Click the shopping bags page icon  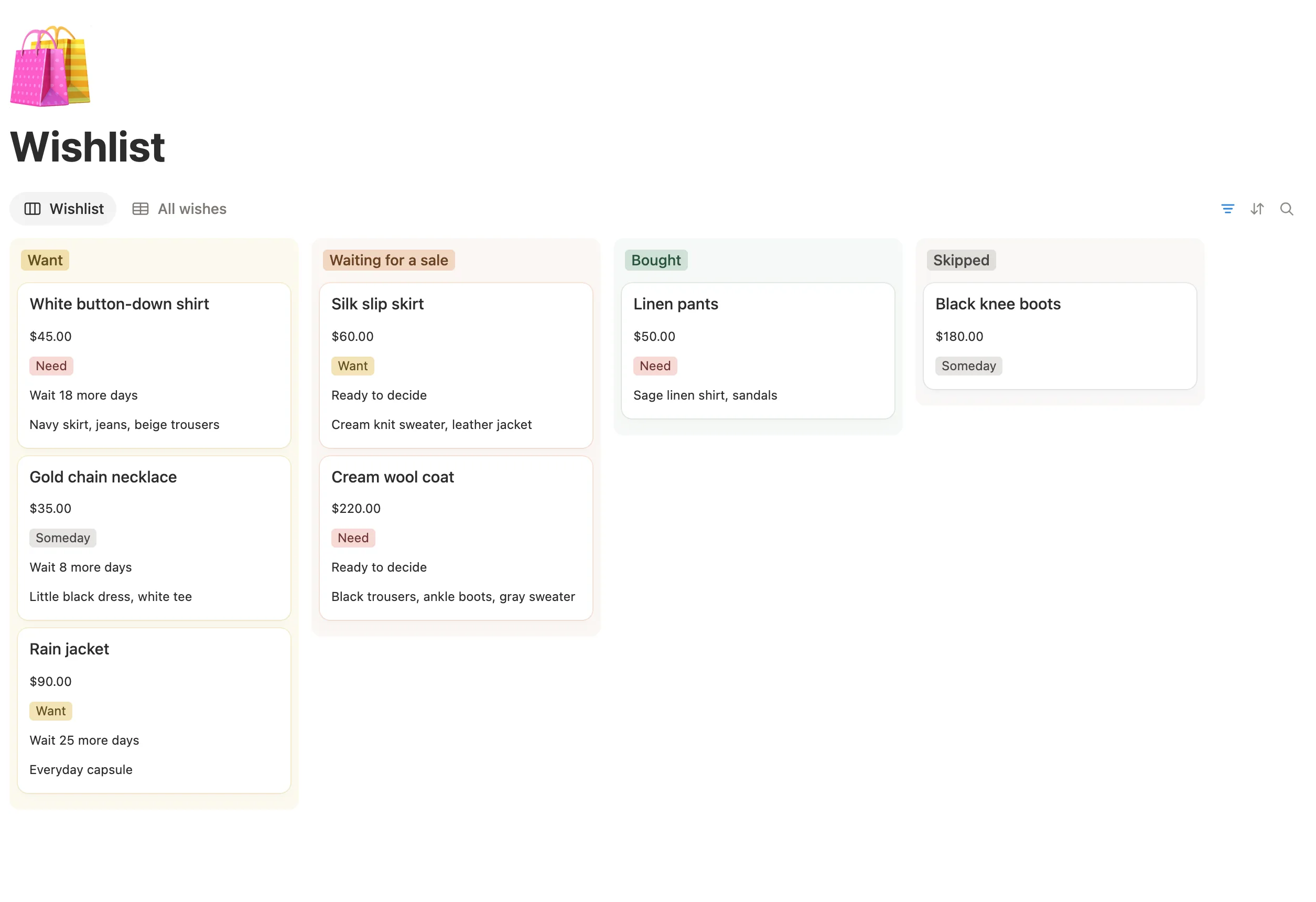pyautogui.click(x=50, y=66)
